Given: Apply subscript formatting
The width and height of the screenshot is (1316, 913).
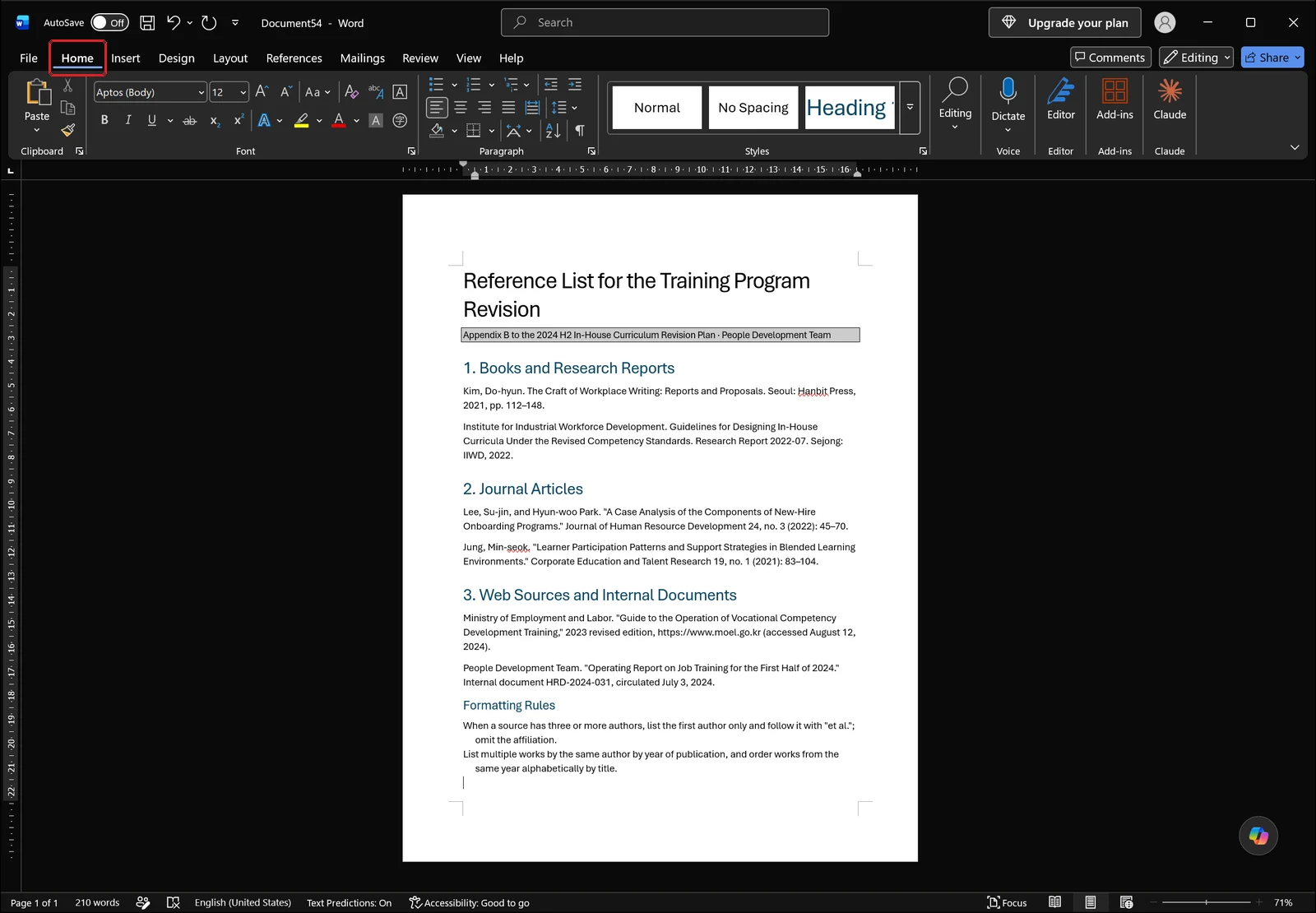Looking at the screenshot, I should click(x=215, y=121).
